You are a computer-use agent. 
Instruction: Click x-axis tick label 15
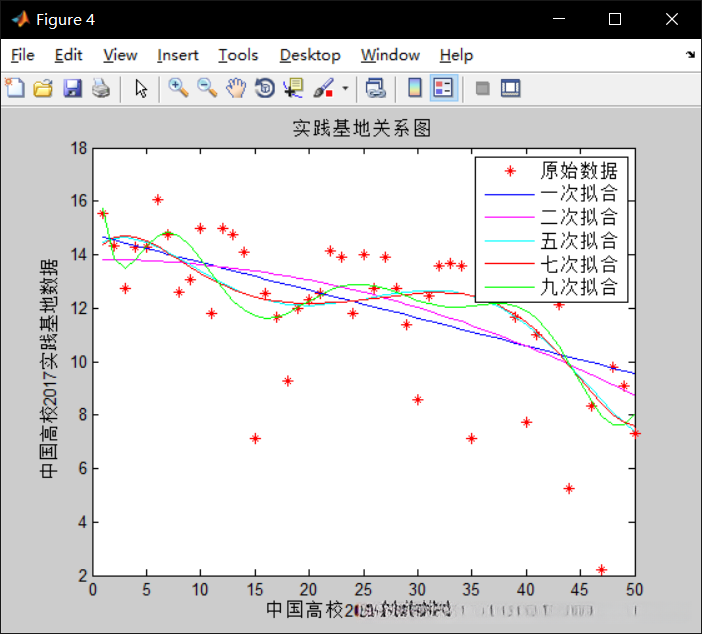coord(255,590)
